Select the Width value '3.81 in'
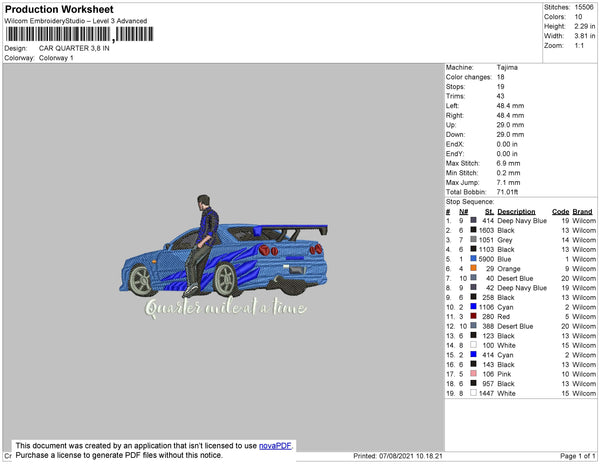Viewport: 600px width, 464px height. tap(585, 36)
